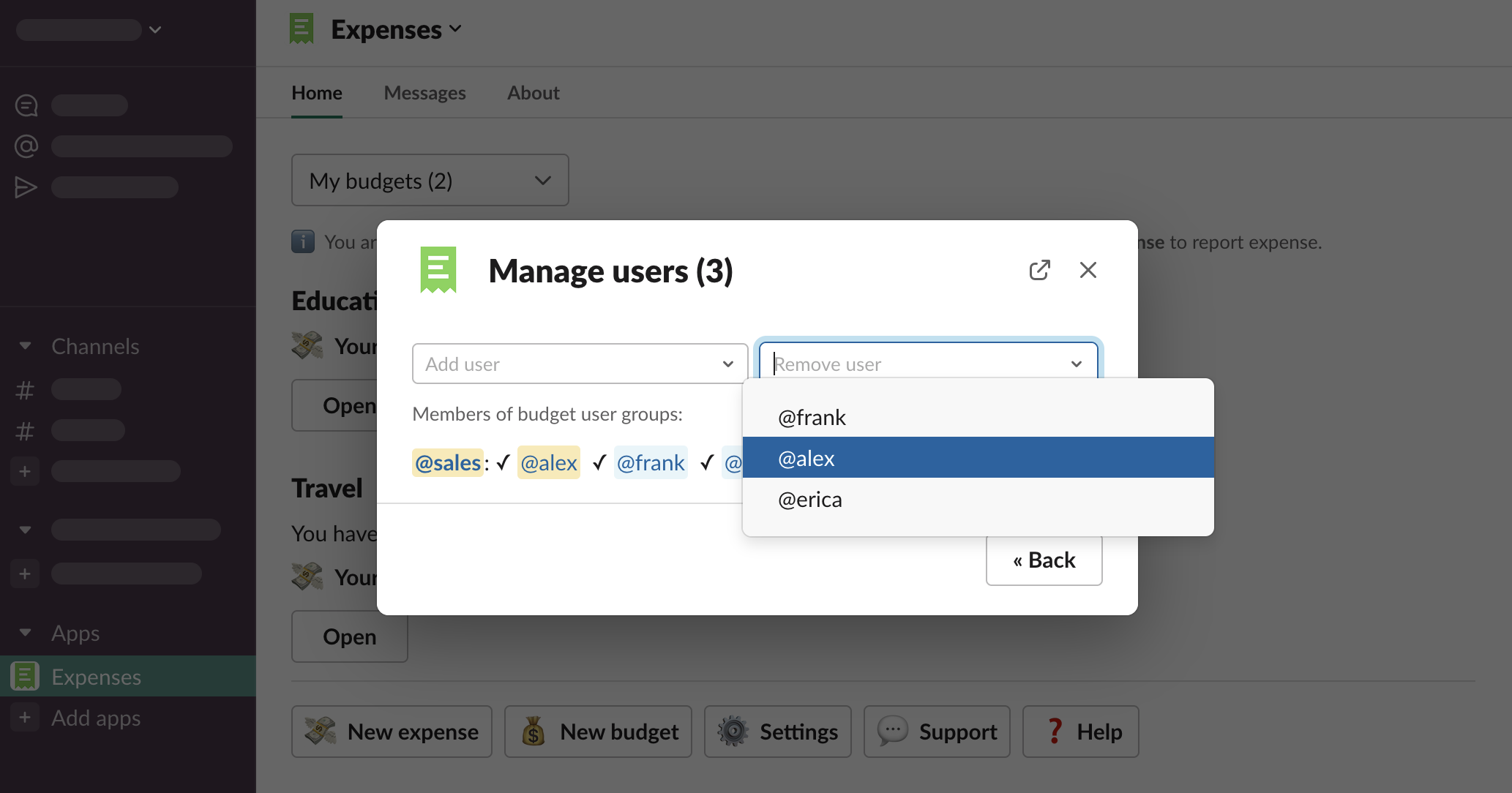
Task: Open the Add user dropdown
Action: click(x=580, y=364)
